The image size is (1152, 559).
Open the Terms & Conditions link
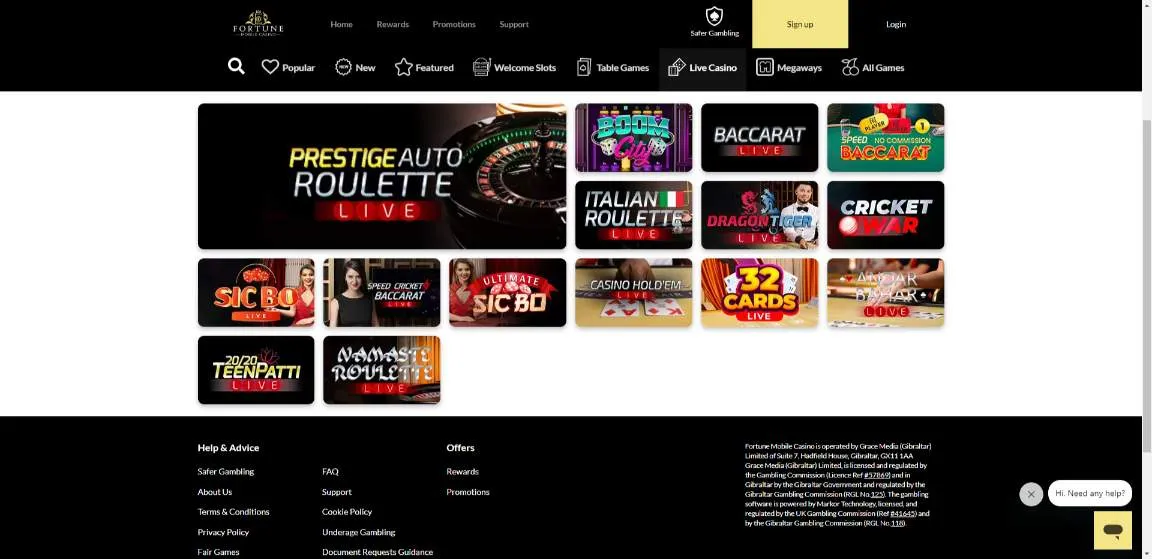tap(234, 512)
